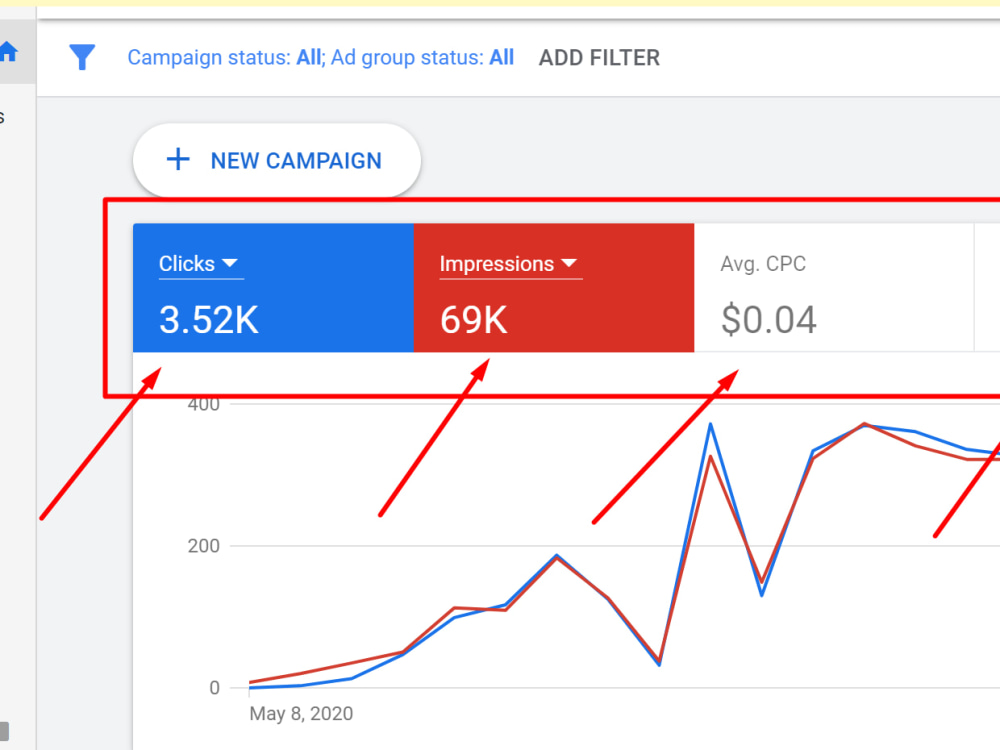The height and width of the screenshot is (750, 1000).
Task: Expand the Clicks metric dropdown arrow
Action: [230, 263]
